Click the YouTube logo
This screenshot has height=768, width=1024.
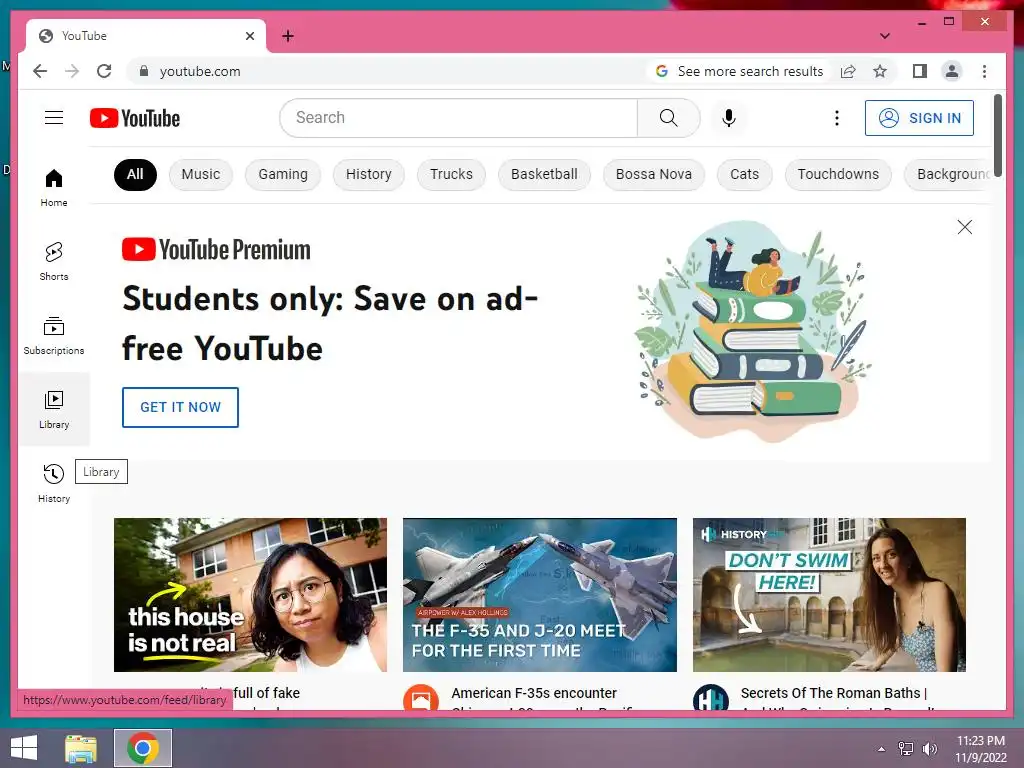click(135, 118)
